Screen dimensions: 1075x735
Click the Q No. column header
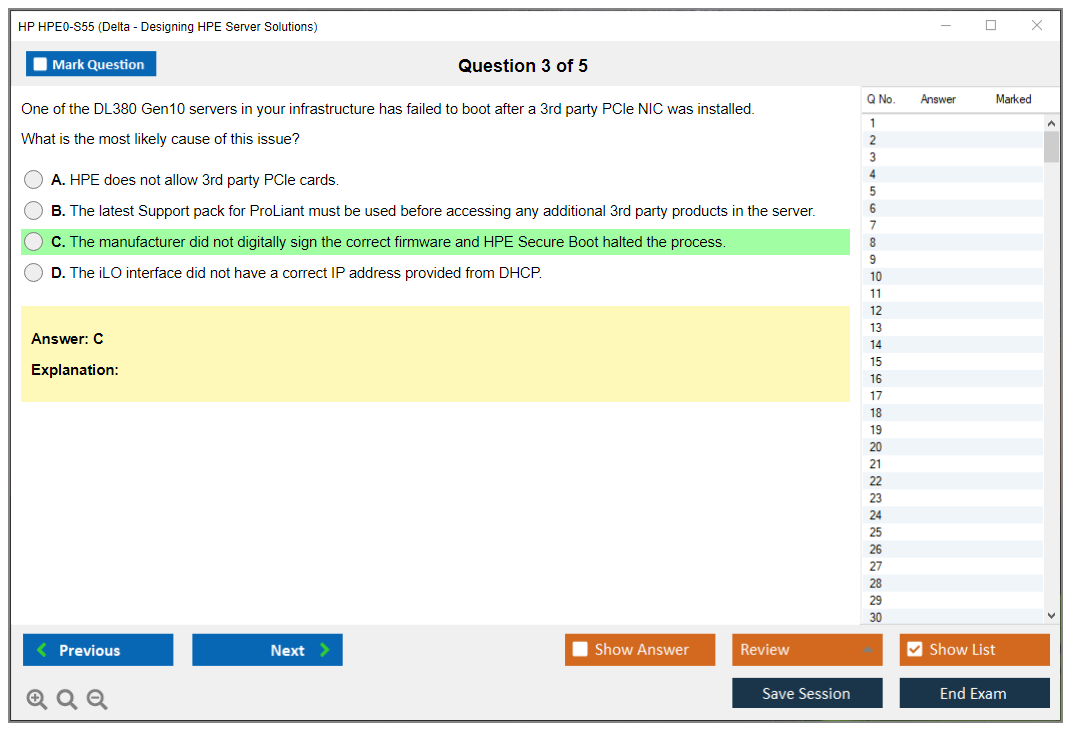881,99
